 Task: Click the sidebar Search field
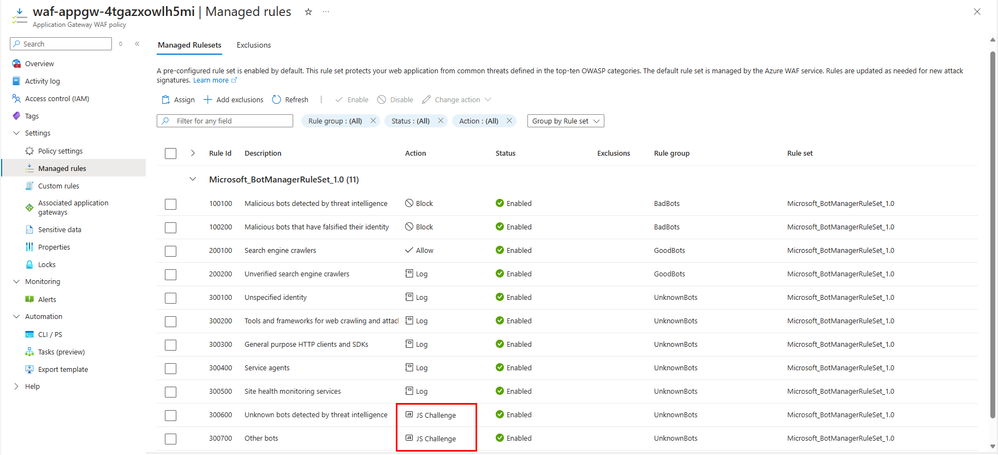60,44
